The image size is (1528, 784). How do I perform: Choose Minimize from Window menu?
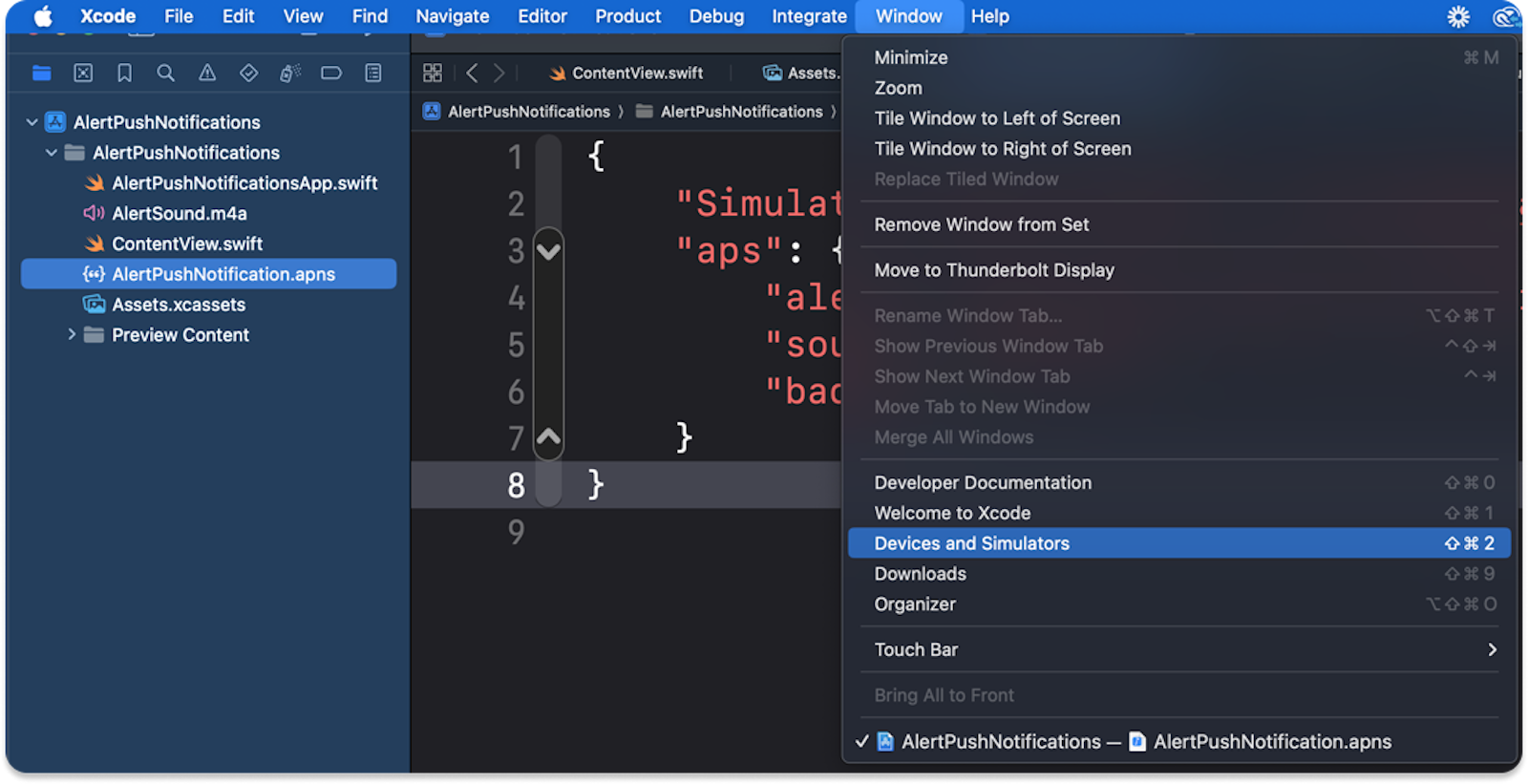pyautogui.click(x=1179, y=57)
